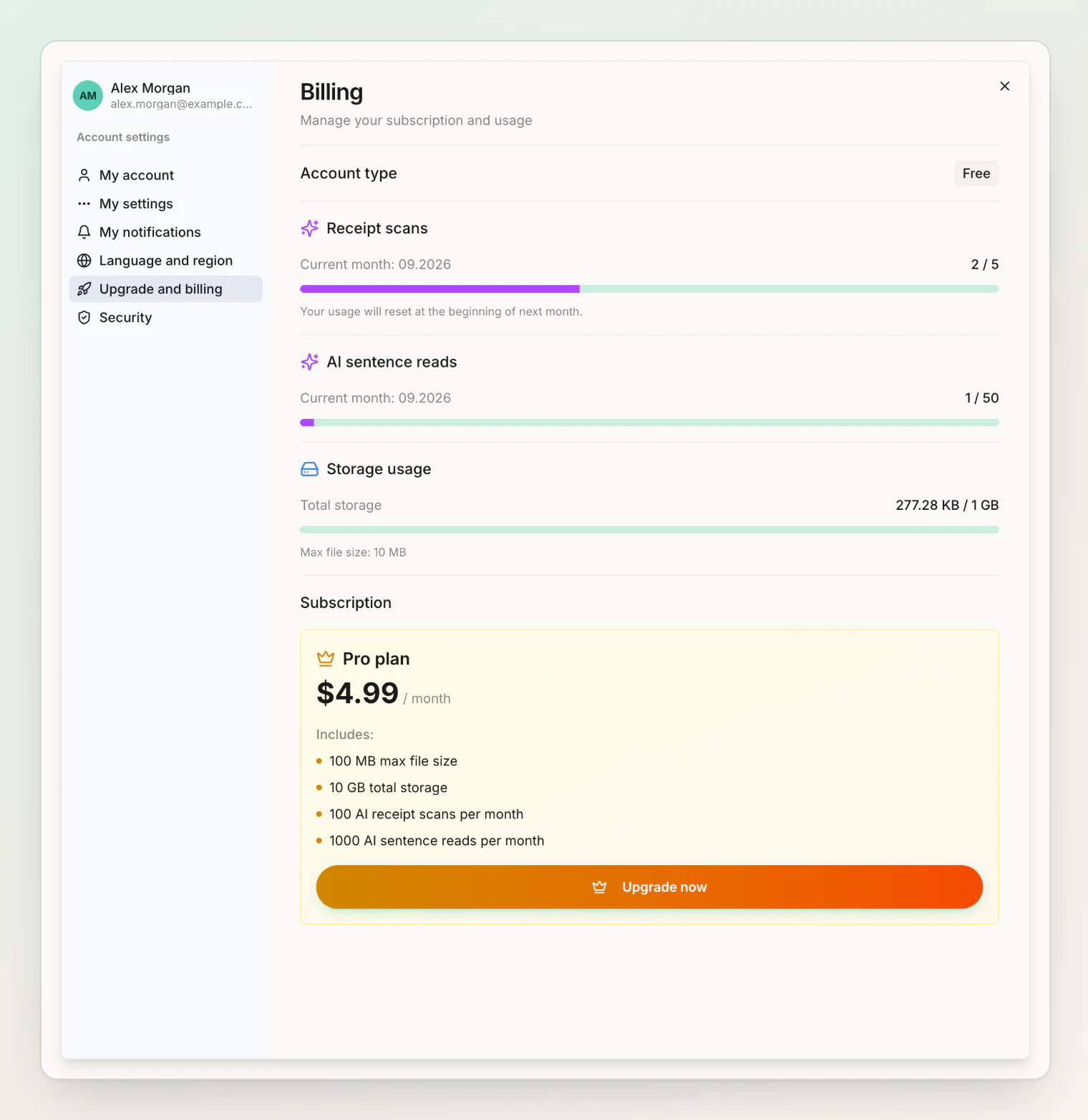Screen dimensions: 1088x1120
Task: Click the 100 AI receipt scans per month feature
Action: [426, 814]
